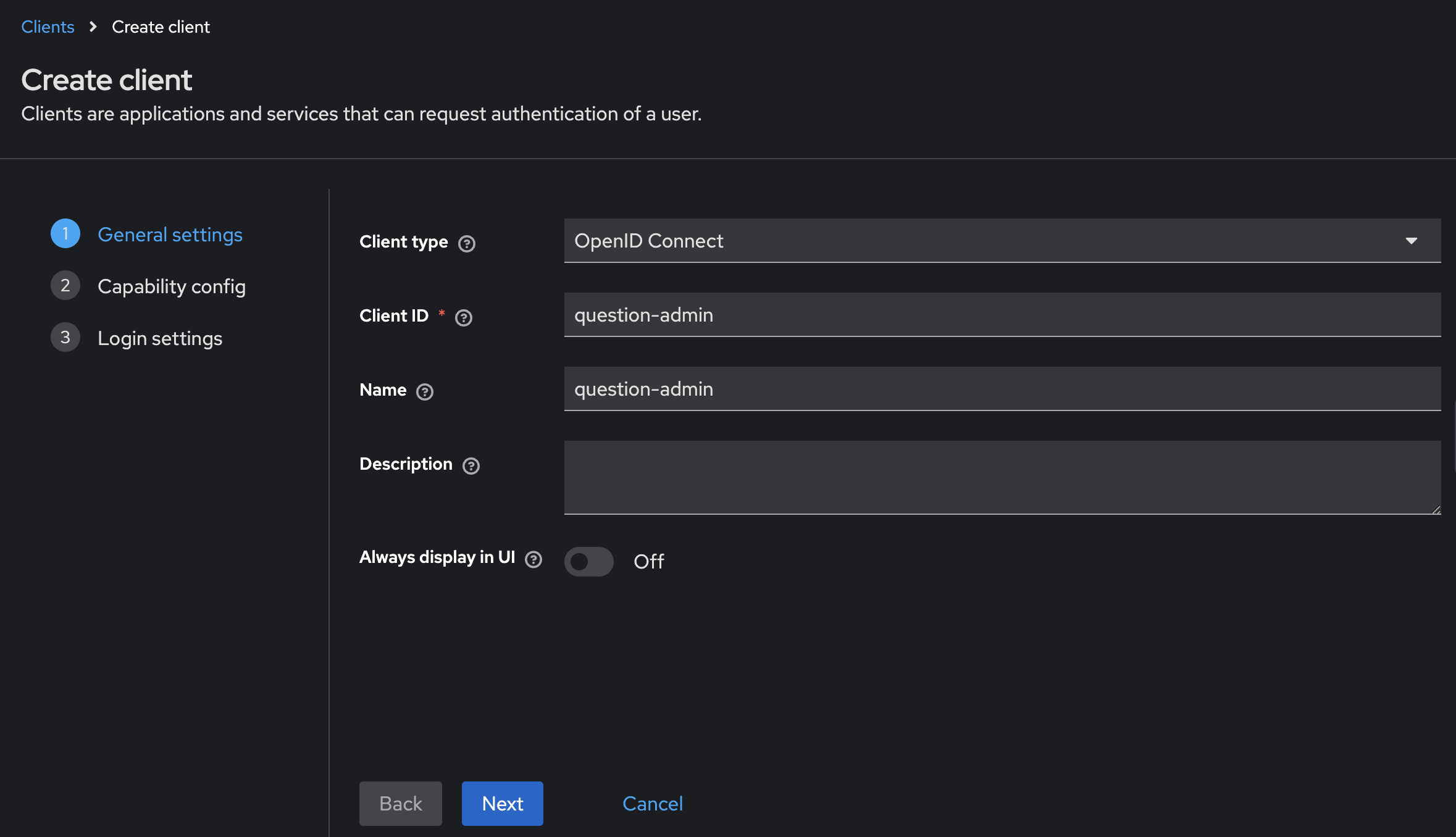Focus the Description text area
Image resolution: width=1456 pixels, height=837 pixels.
tap(1002, 477)
